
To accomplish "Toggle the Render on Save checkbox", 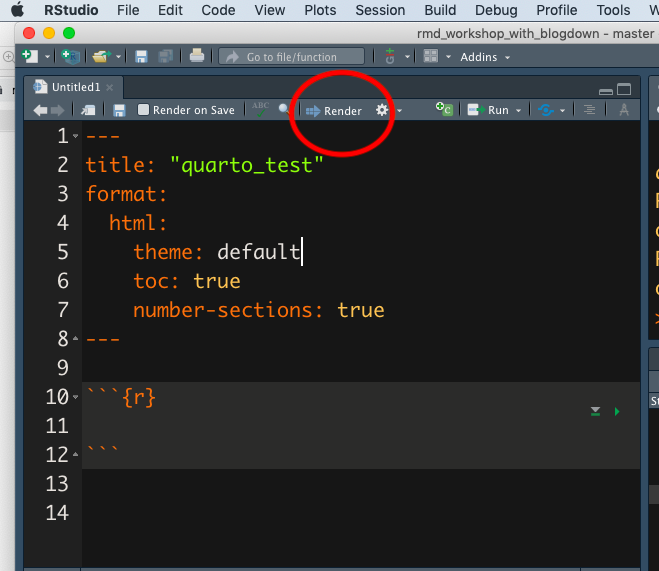I will point(143,110).
